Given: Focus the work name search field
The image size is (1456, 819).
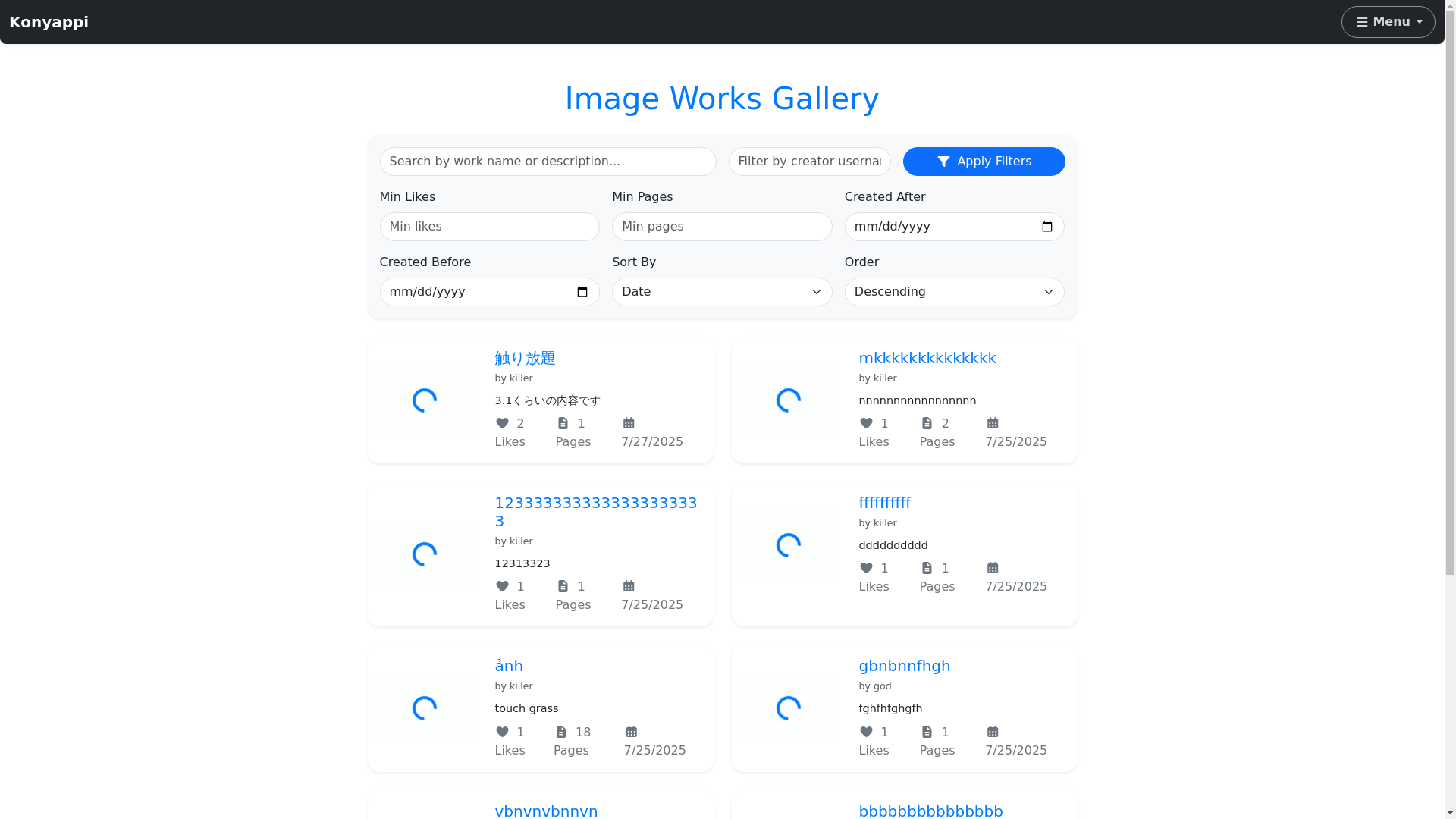Looking at the screenshot, I should (x=548, y=162).
